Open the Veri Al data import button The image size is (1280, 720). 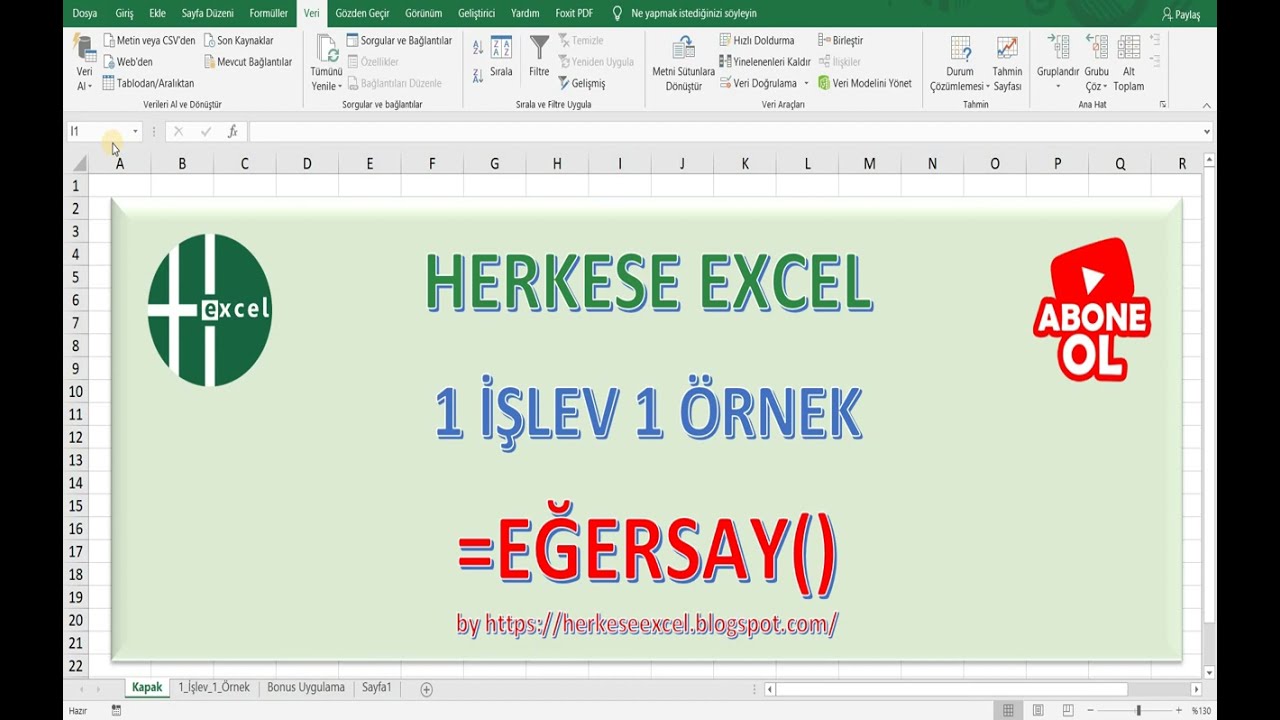(x=84, y=61)
